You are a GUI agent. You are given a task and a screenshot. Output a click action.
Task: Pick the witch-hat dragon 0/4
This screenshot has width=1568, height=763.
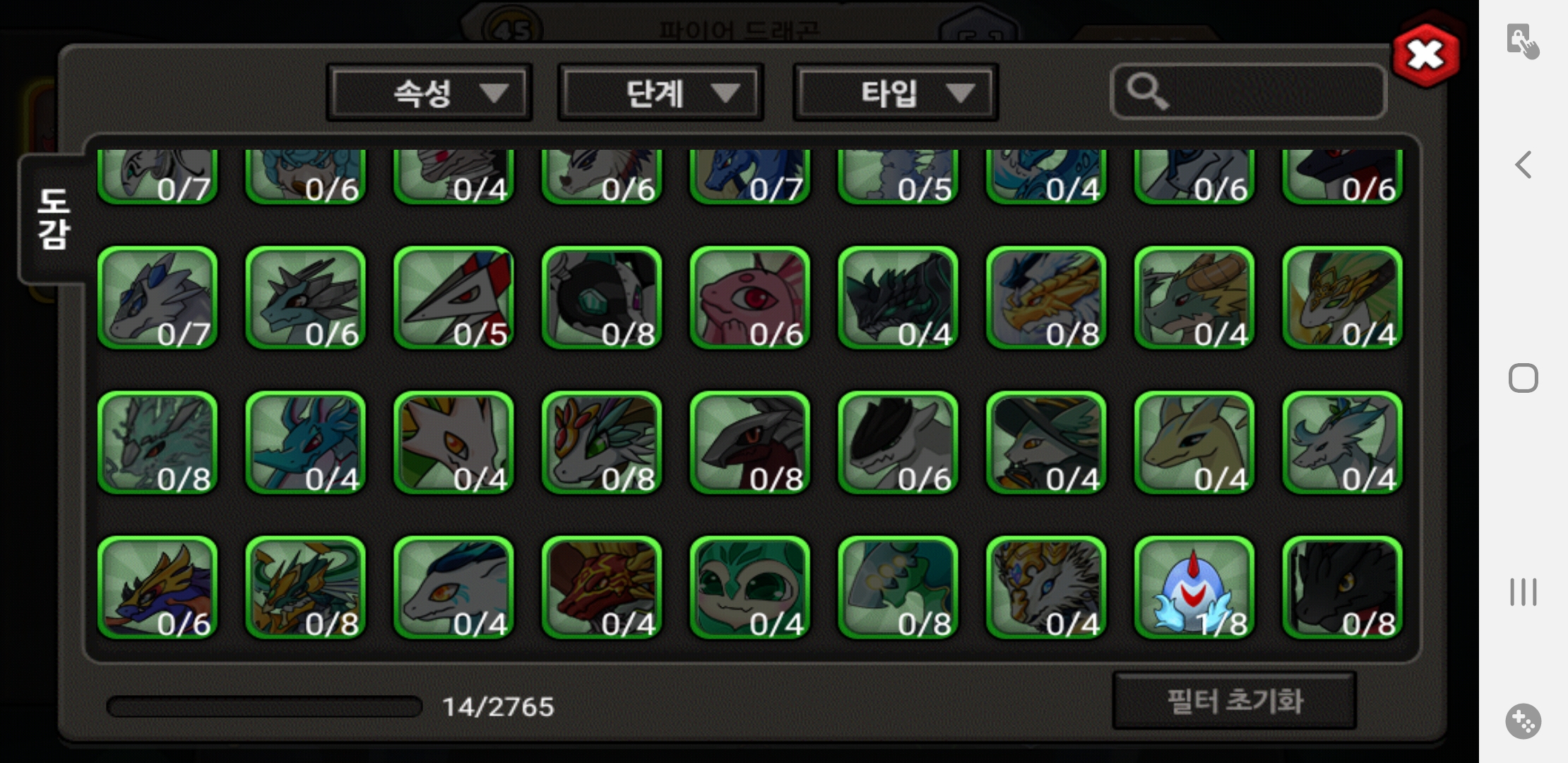1046,443
